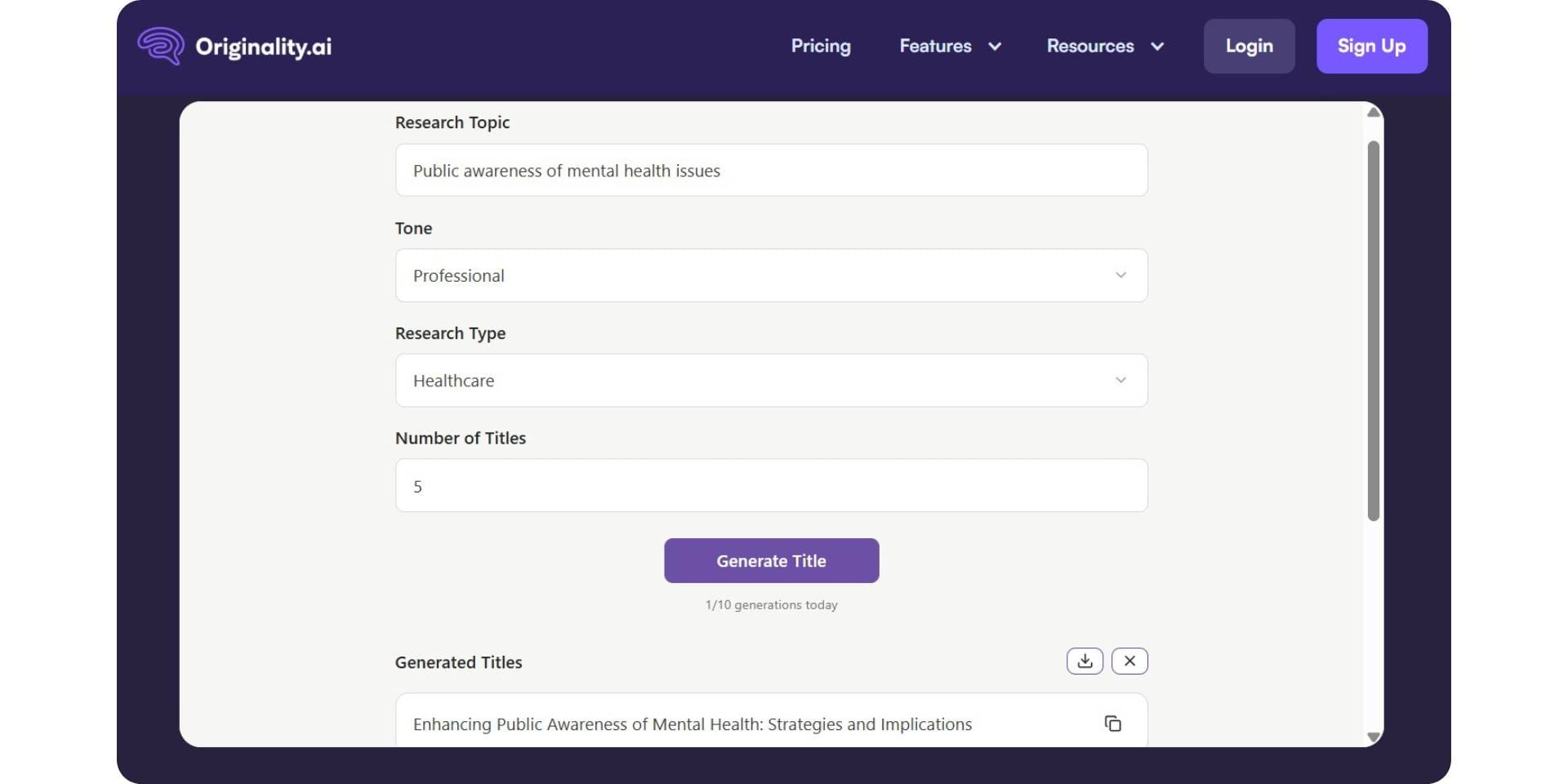The width and height of the screenshot is (1568, 784).
Task: Copy the 'Enhancing Public Awareness' title
Action: (x=1114, y=724)
